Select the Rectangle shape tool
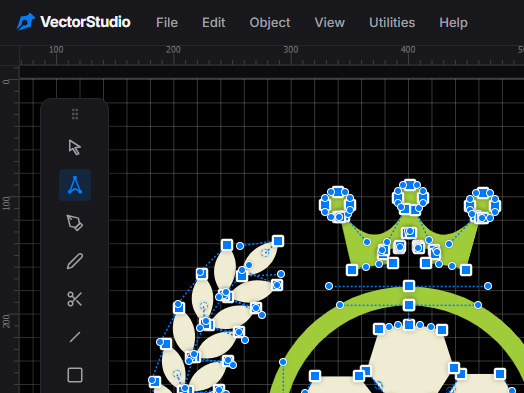The height and width of the screenshot is (393, 524). (75, 375)
